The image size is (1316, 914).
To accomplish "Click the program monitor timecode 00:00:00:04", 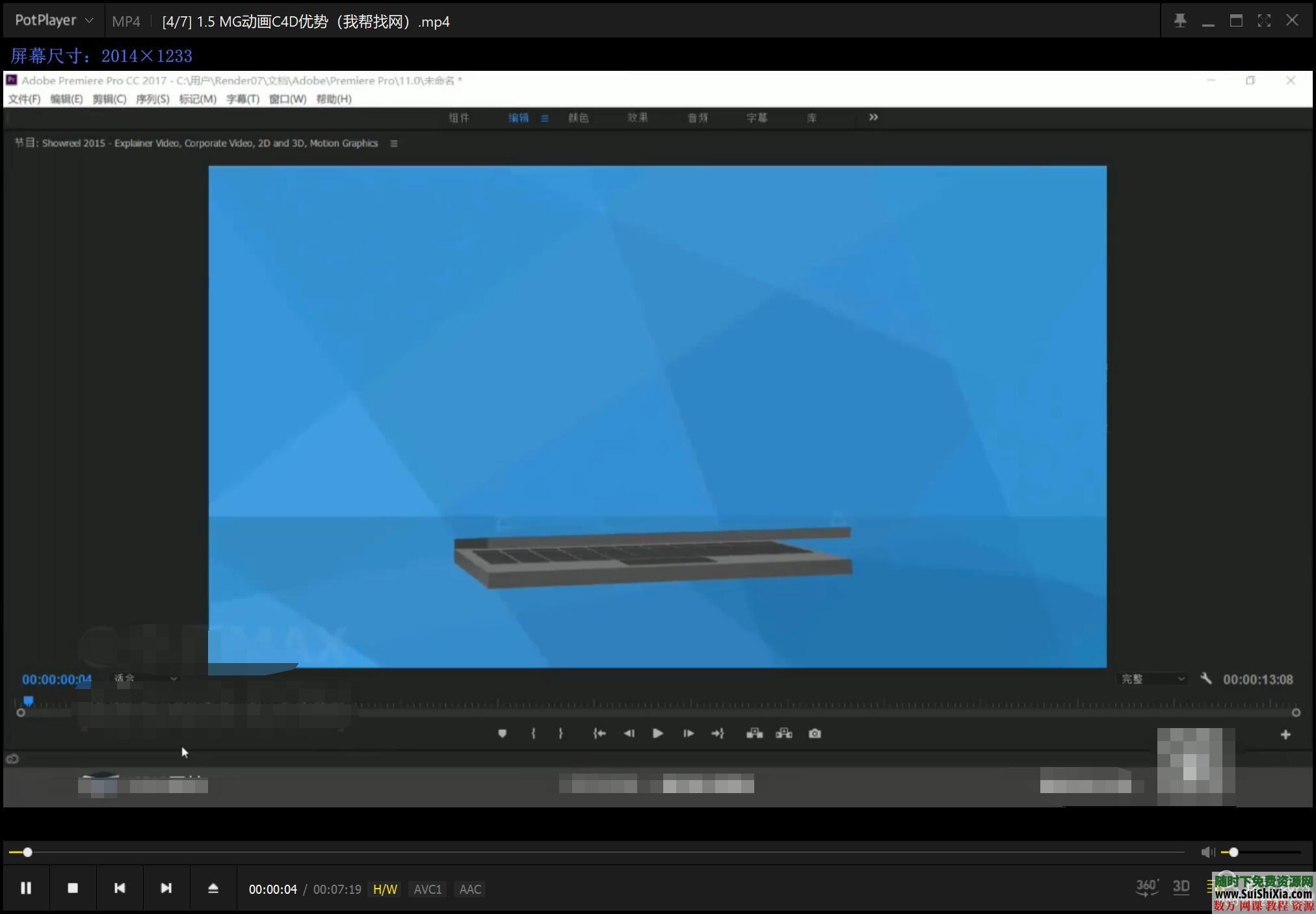I will (x=57, y=679).
